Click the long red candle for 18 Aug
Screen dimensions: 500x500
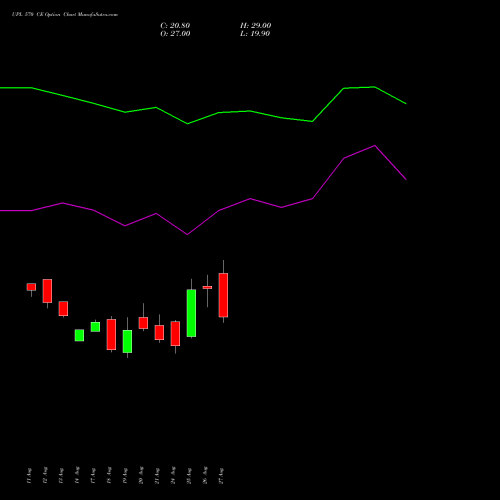[x=111, y=334]
